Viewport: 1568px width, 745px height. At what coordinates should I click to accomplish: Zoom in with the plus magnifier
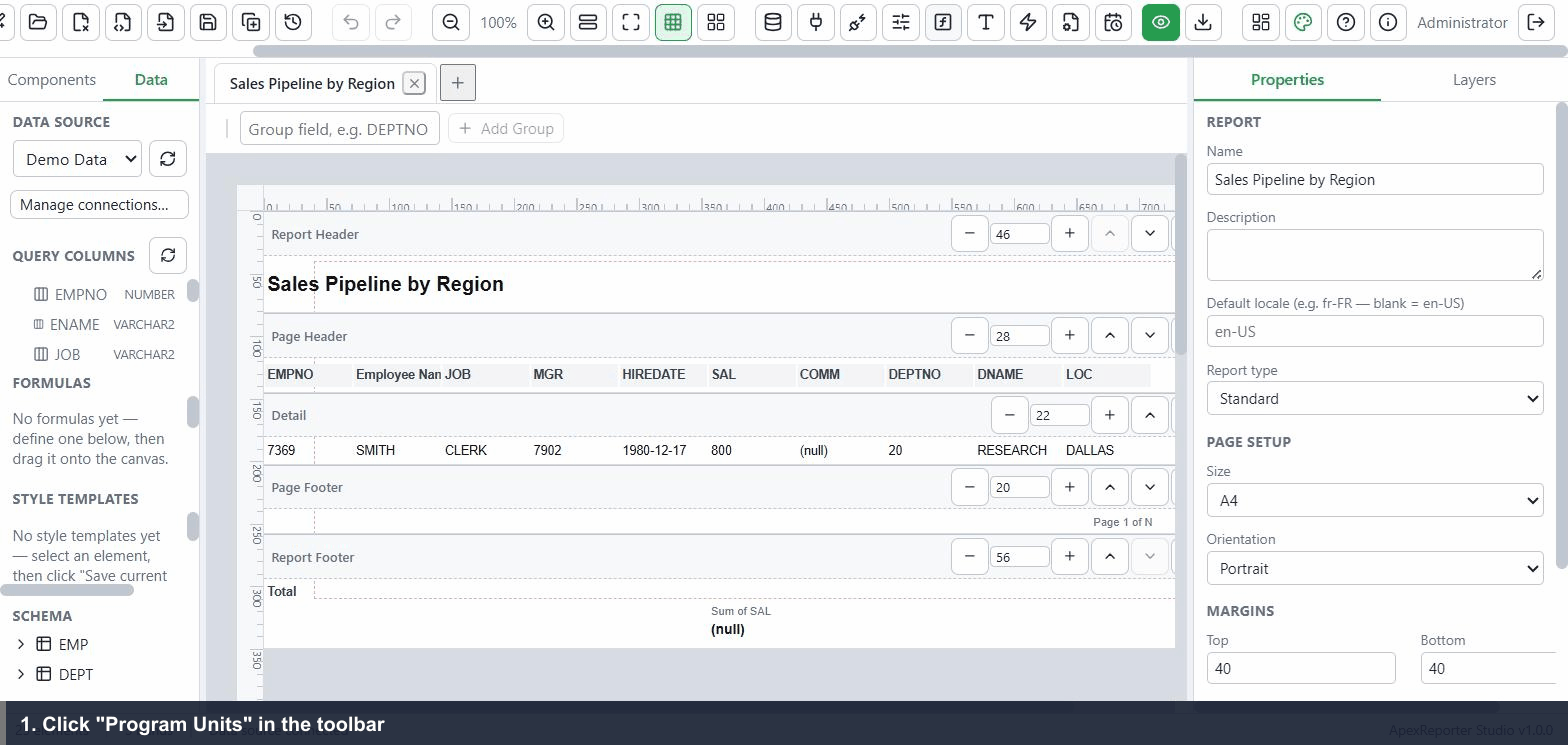click(x=546, y=22)
